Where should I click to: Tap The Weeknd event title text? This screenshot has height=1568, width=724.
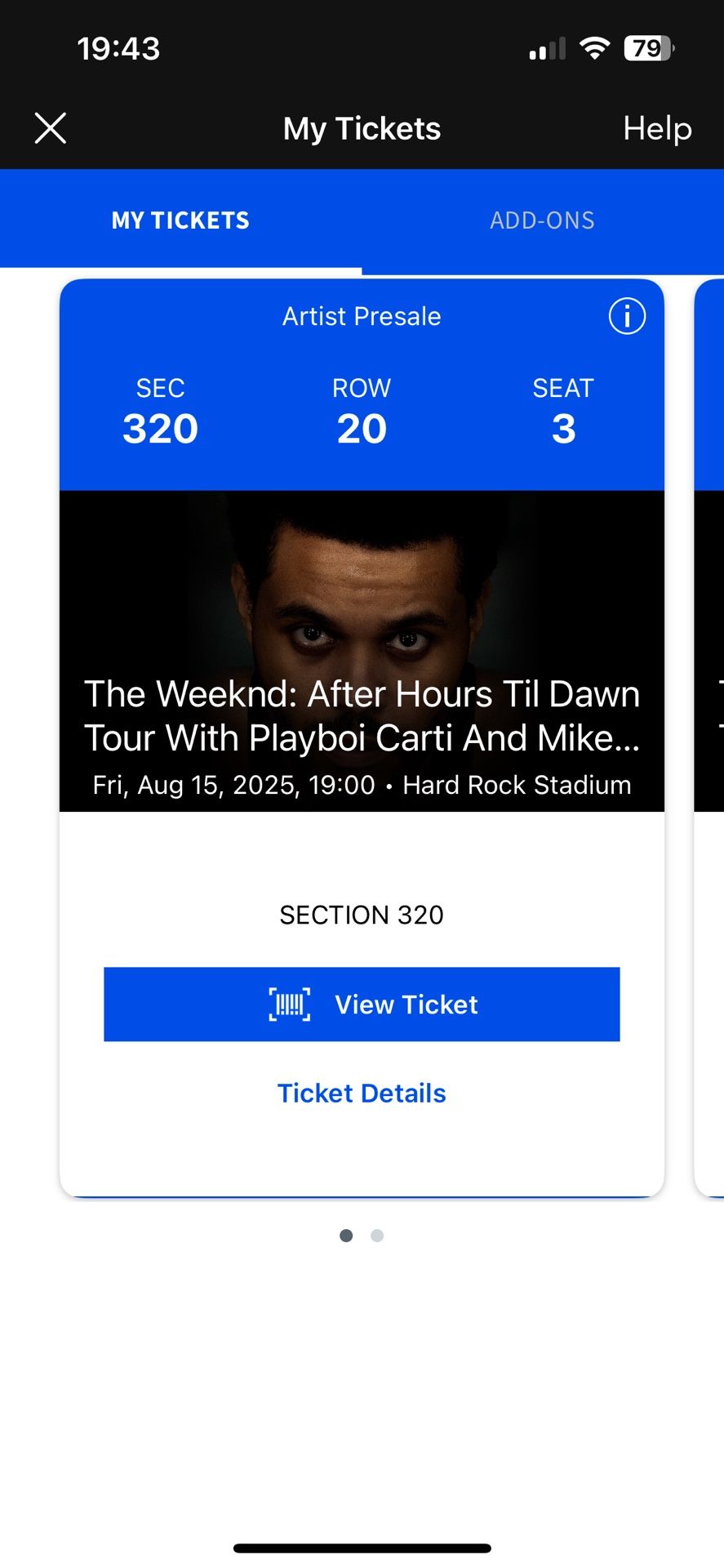[x=362, y=715]
